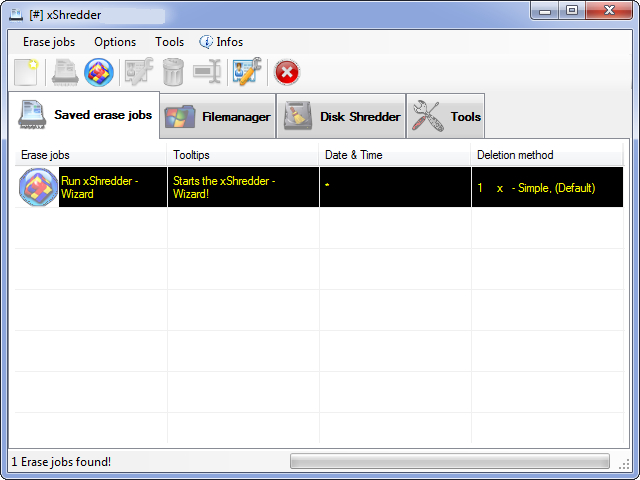Image resolution: width=640 pixels, height=480 pixels.
Task: Click the rename job toolbar icon
Action: click(207, 72)
